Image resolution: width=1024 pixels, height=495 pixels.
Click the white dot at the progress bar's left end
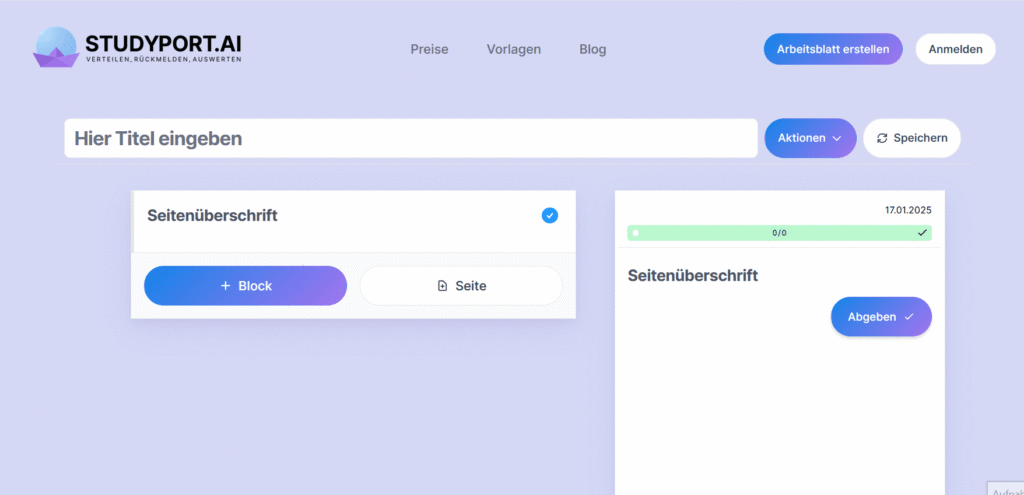[636, 233]
